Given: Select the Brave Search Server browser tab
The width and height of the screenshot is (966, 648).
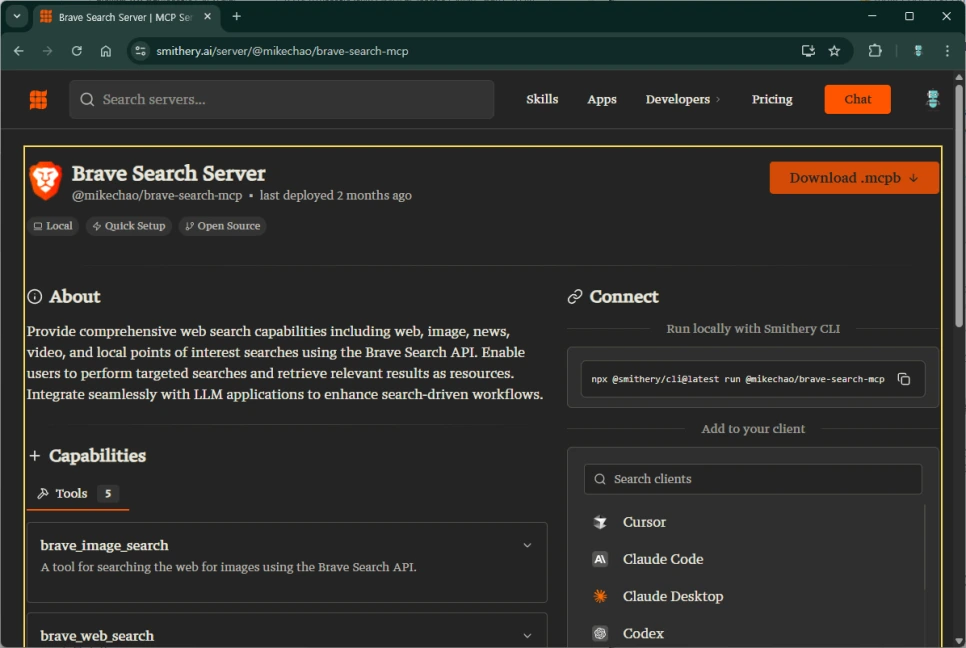Looking at the screenshot, I should pos(126,17).
